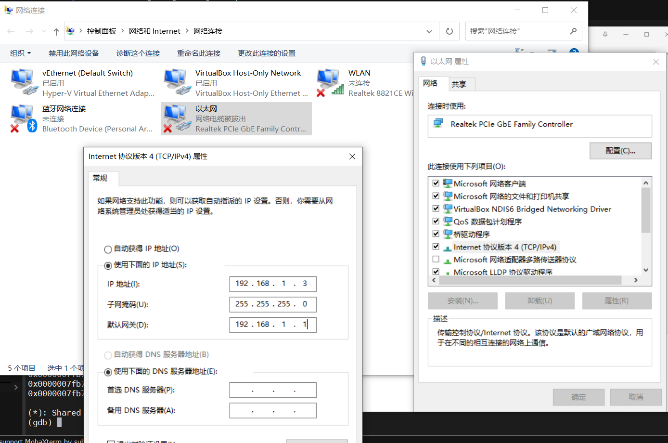Close the IPv4 properties dialog

(x=352, y=157)
